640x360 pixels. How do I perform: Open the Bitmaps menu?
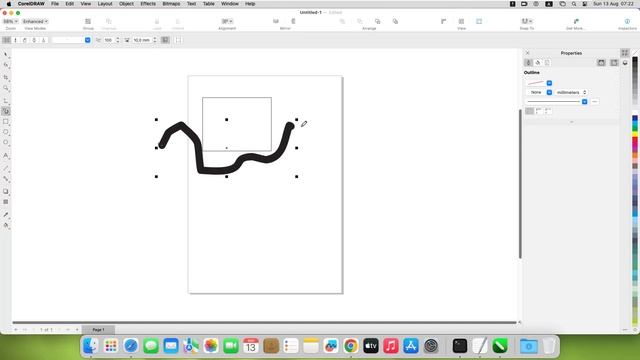point(171,4)
